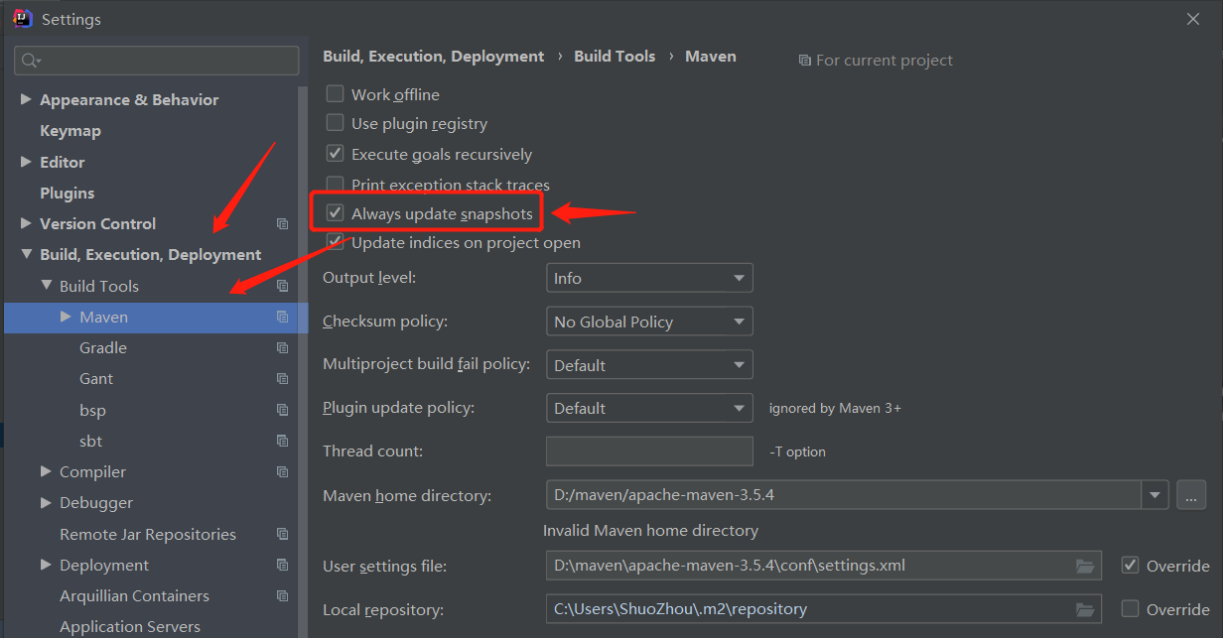This screenshot has height=638, width=1224.
Task: Click the Thread count input field
Action: coord(649,451)
